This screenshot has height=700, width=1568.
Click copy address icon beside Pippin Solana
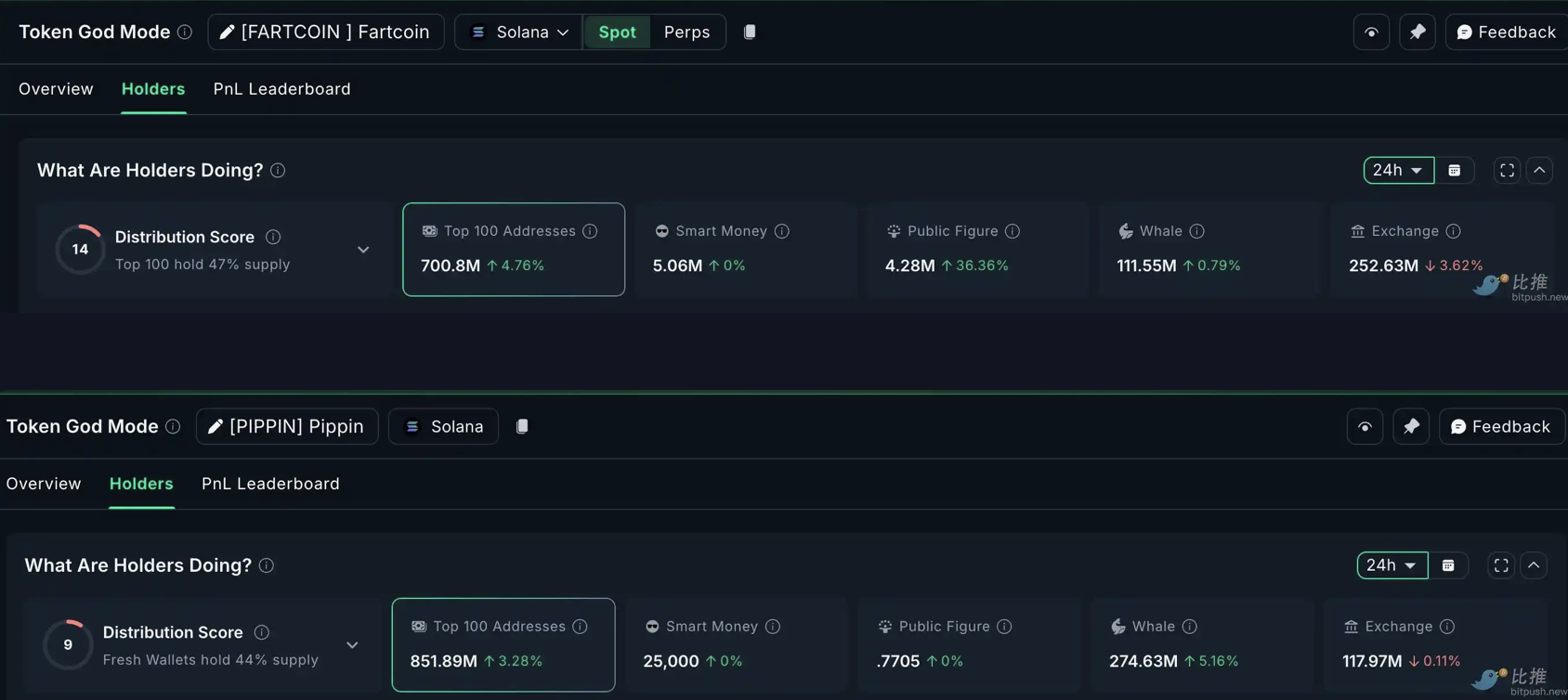[522, 426]
